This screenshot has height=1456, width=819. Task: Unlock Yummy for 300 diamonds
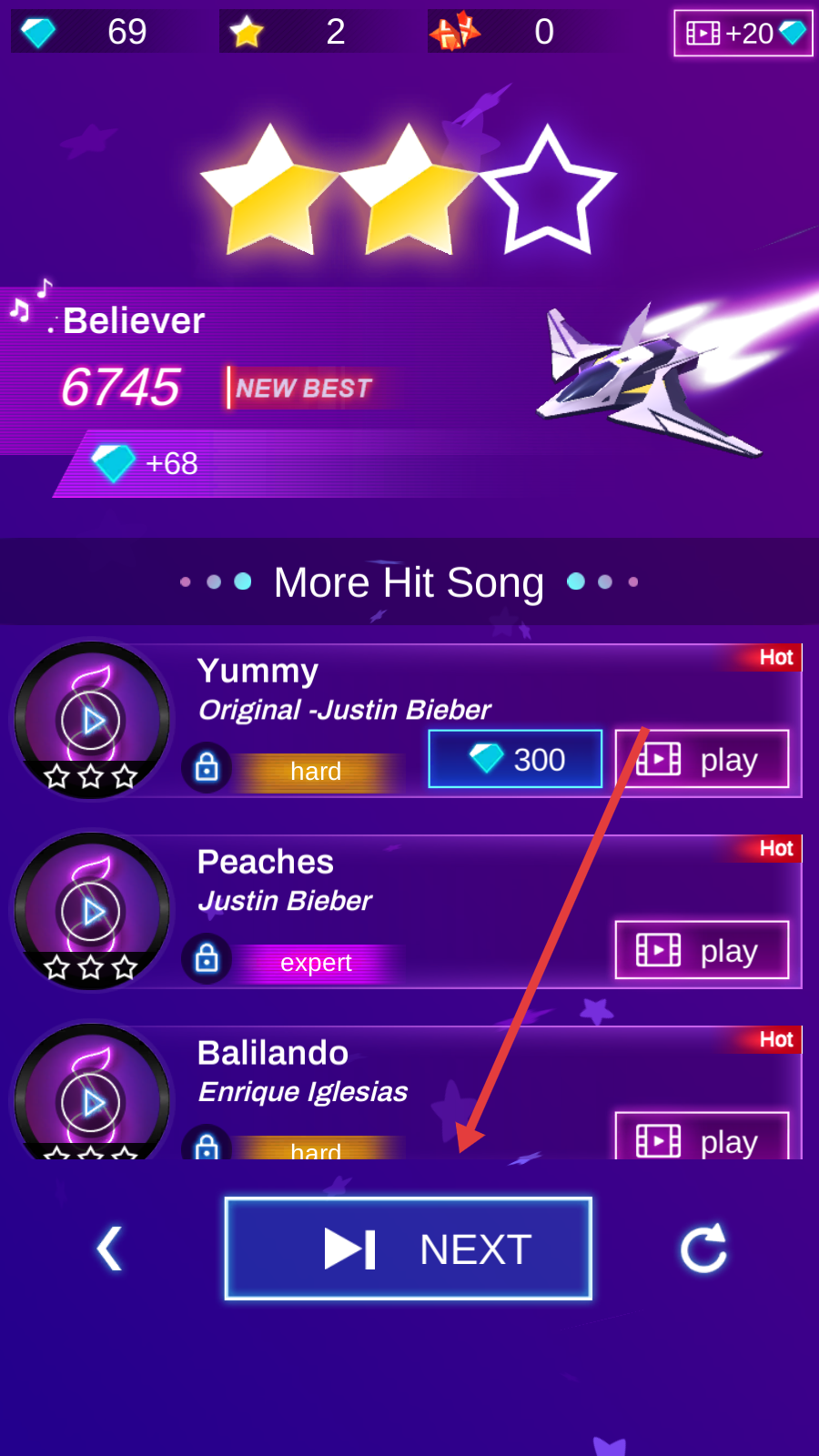coord(515,759)
